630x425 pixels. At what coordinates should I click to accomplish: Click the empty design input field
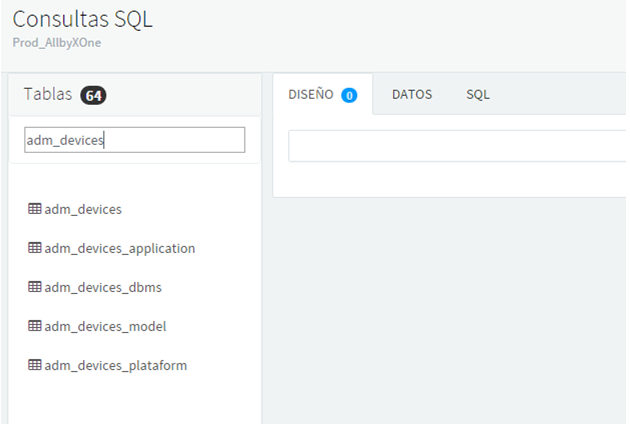click(457, 146)
